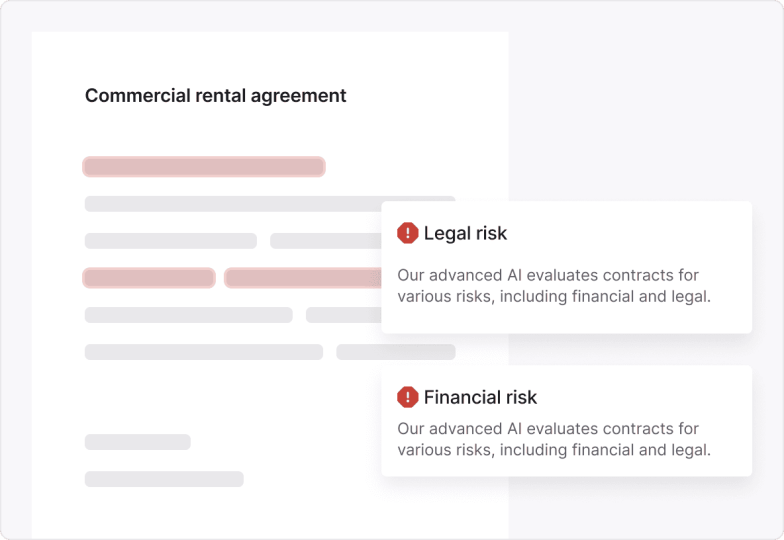Click the description paragraph under Financial risk
This screenshot has height=540, width=784.
click(553, 440)
